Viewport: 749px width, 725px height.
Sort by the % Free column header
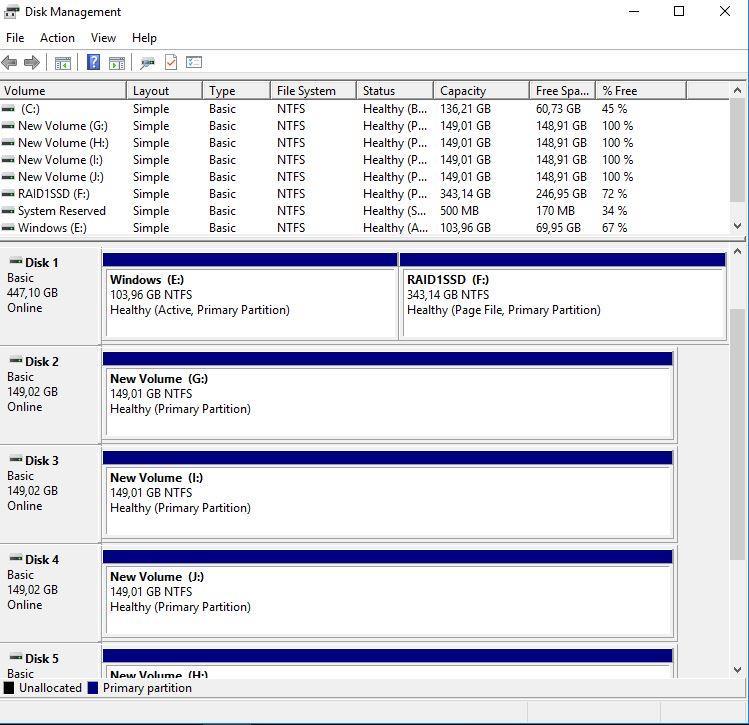pos(641,91)
